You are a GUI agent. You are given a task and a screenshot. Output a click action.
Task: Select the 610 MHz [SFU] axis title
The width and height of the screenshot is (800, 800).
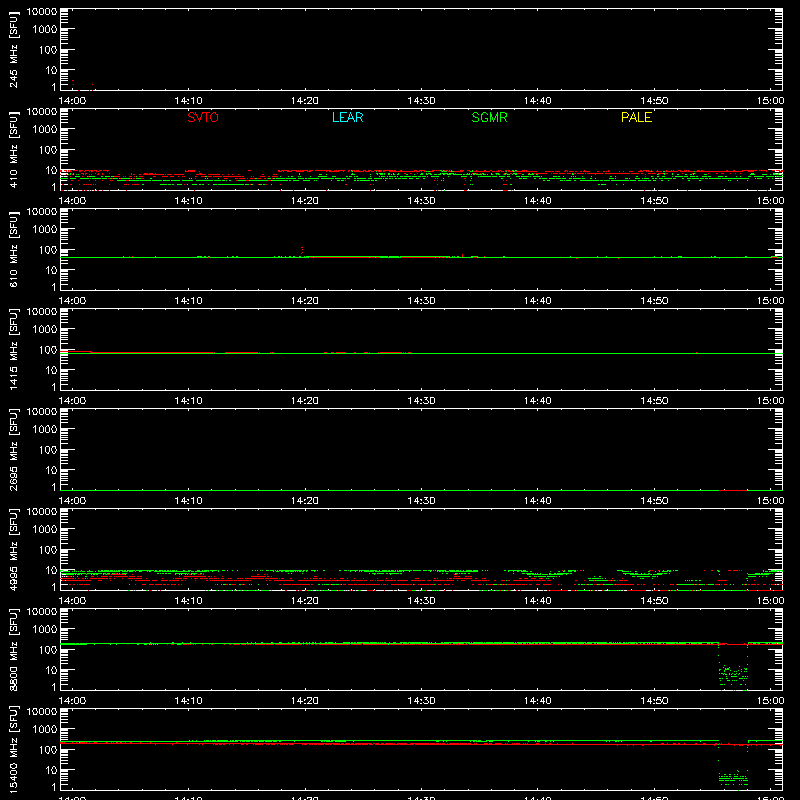tap(13, 249)
